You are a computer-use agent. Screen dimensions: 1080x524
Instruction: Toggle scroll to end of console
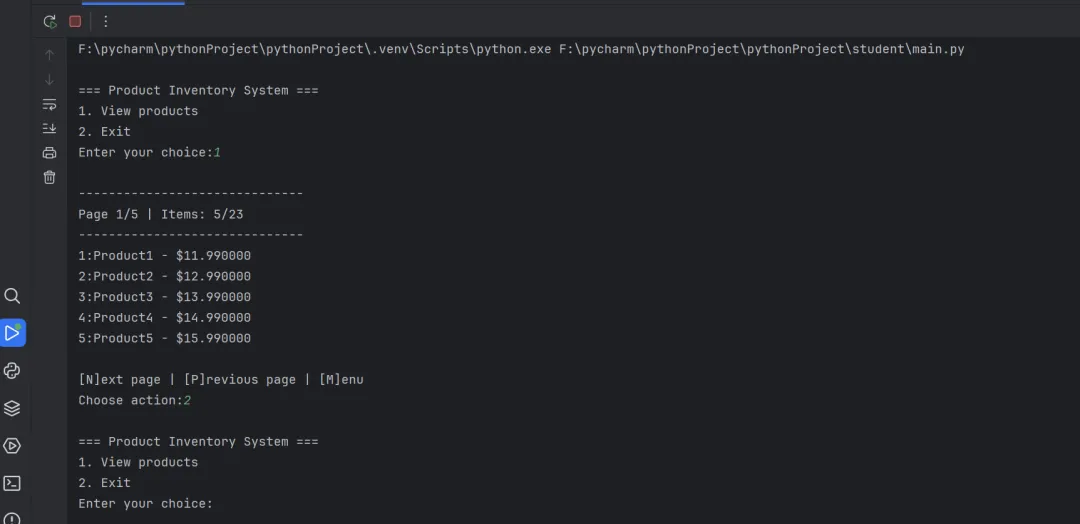point(50,129)
